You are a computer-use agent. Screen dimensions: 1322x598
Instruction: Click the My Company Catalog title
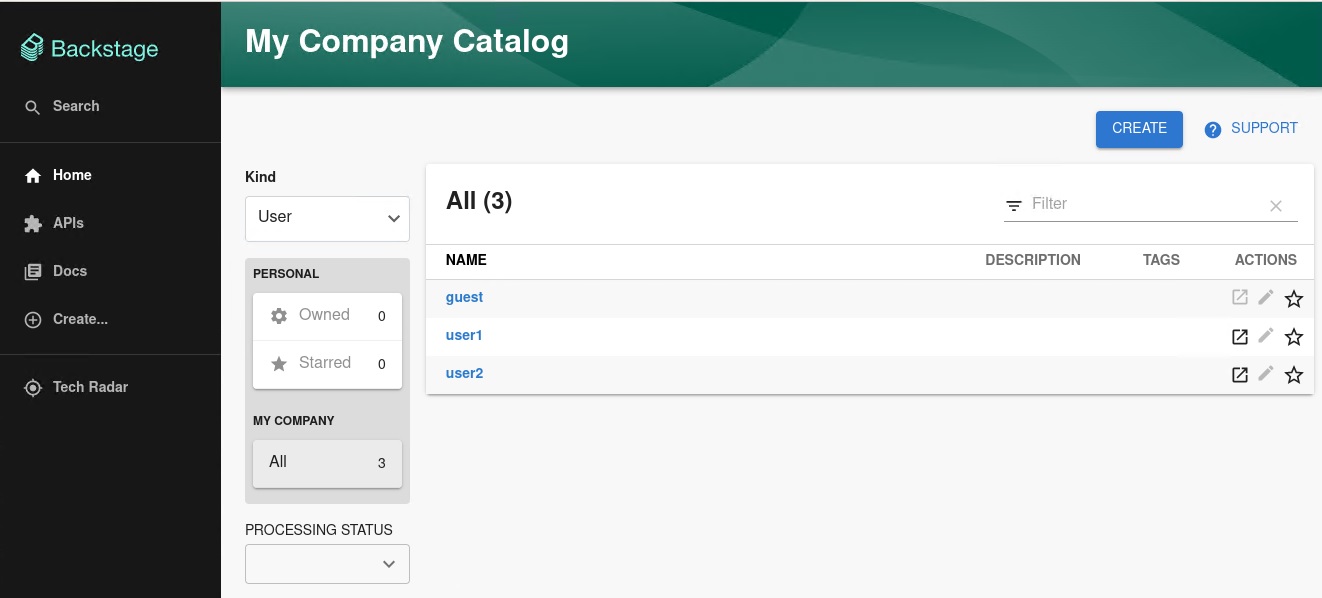[407, 42]
